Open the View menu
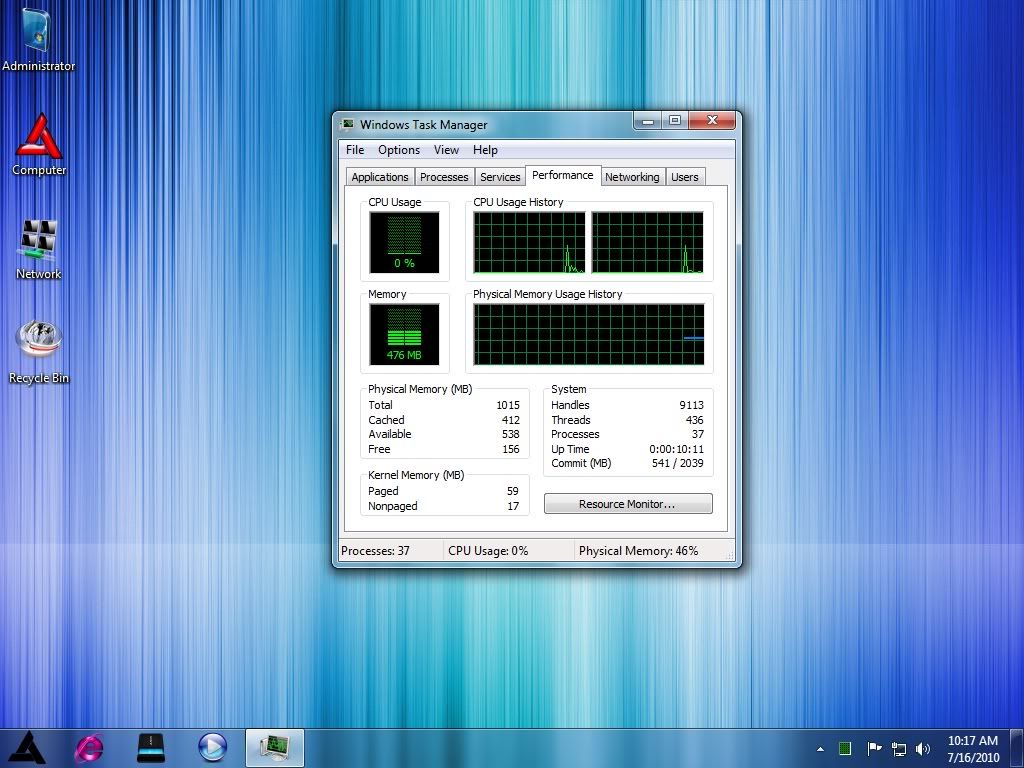Image resolution: width=1024 pixels, height=768 pixels. [x=447, y=150]
